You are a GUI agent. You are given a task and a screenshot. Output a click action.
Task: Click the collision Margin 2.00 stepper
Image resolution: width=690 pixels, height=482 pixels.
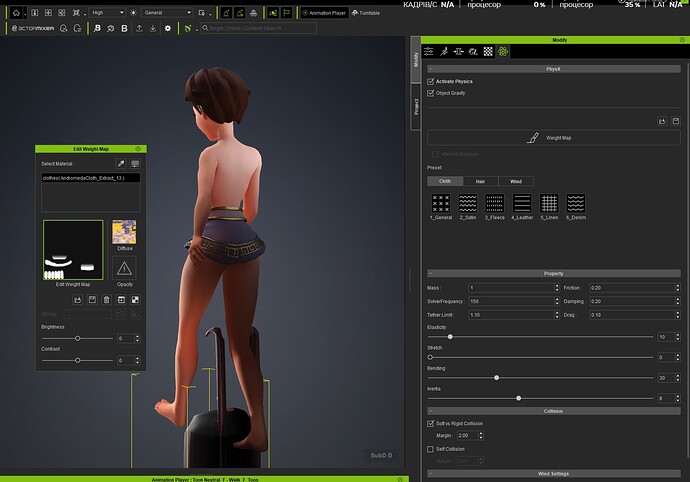(x=481, y=435)
